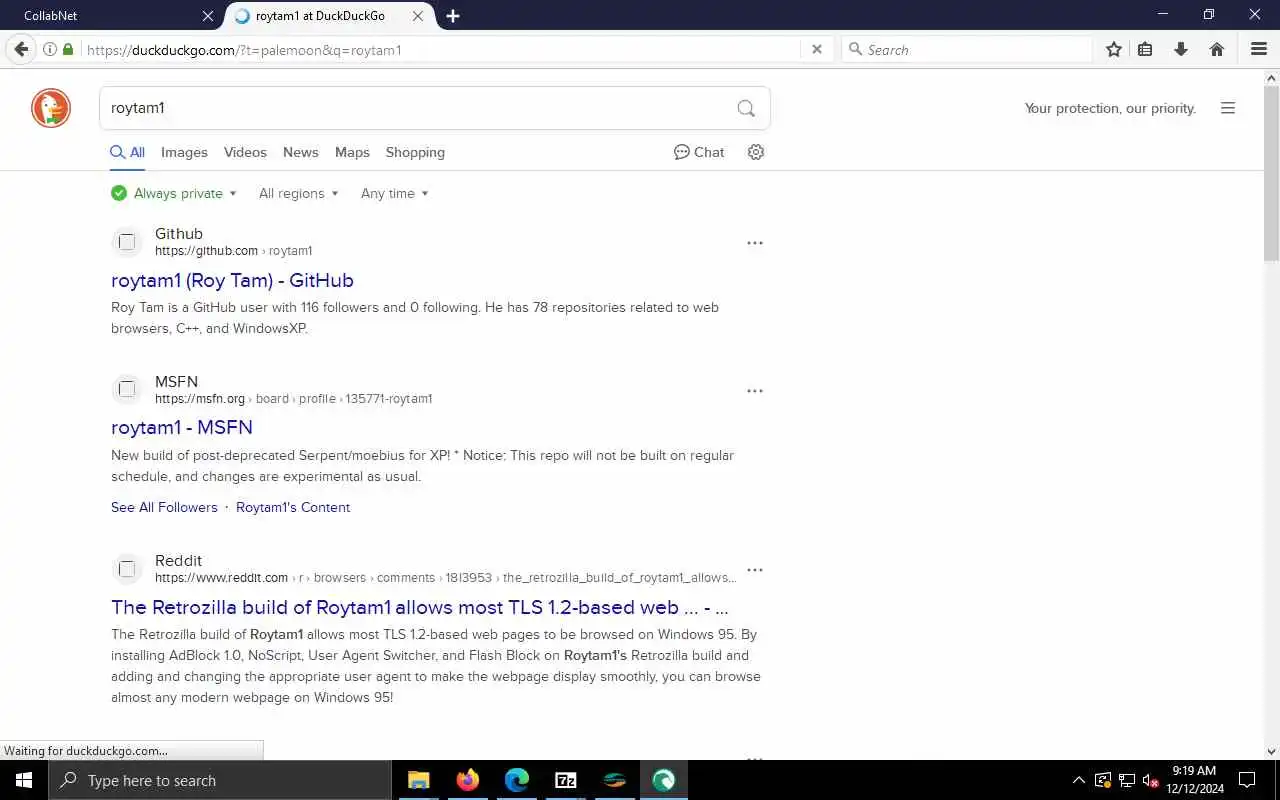Image resolution: width=1280 pixels, height=800 pixels.
Task: Open Windows Start menu
Action: point(24,780)
